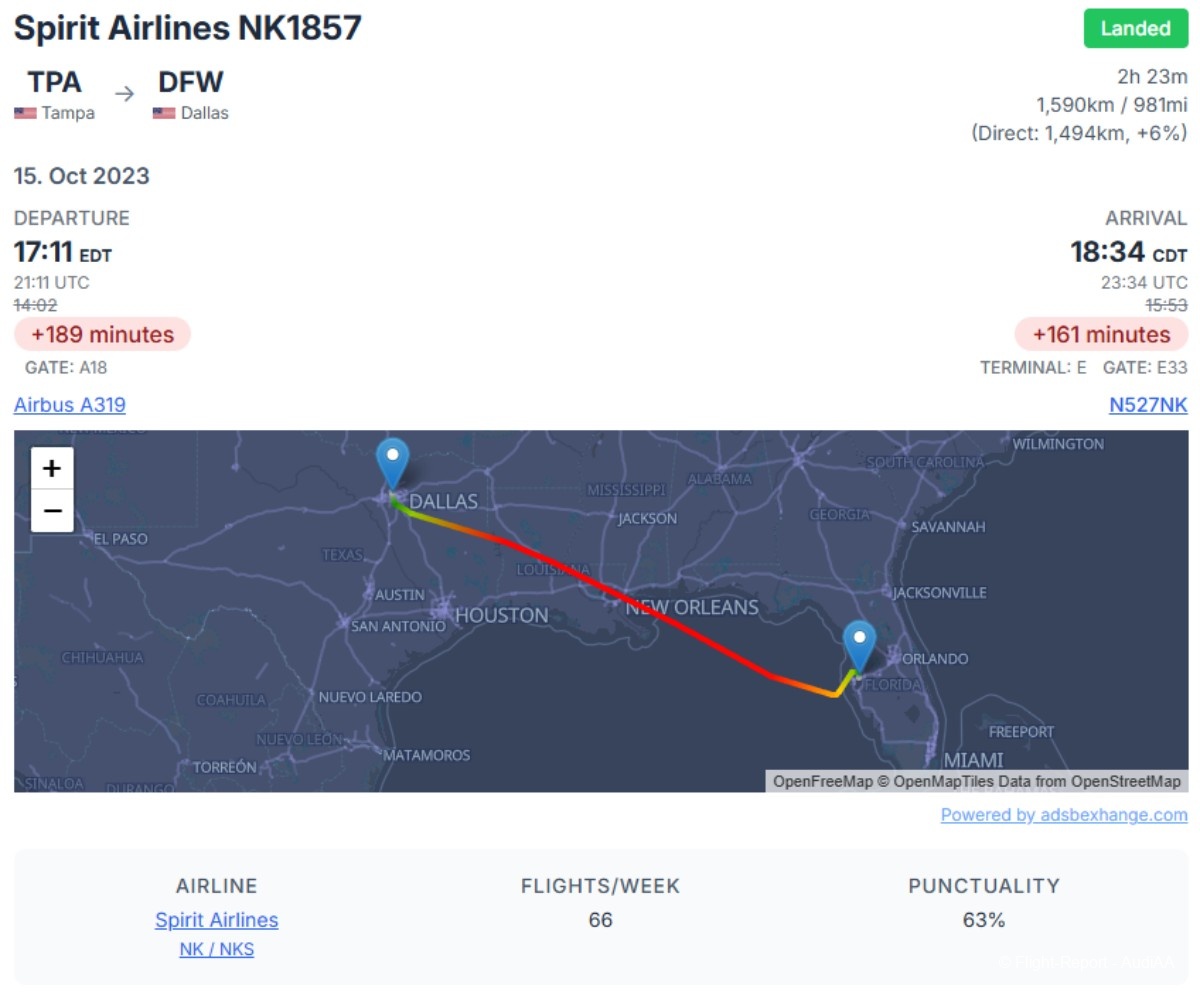Open the Spirit Airlines airline link

(217, 920)
